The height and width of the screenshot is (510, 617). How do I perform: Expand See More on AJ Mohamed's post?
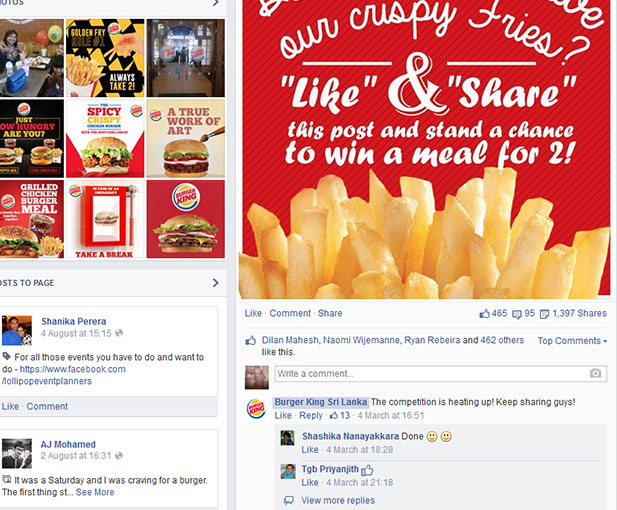(x=95, y=492)
